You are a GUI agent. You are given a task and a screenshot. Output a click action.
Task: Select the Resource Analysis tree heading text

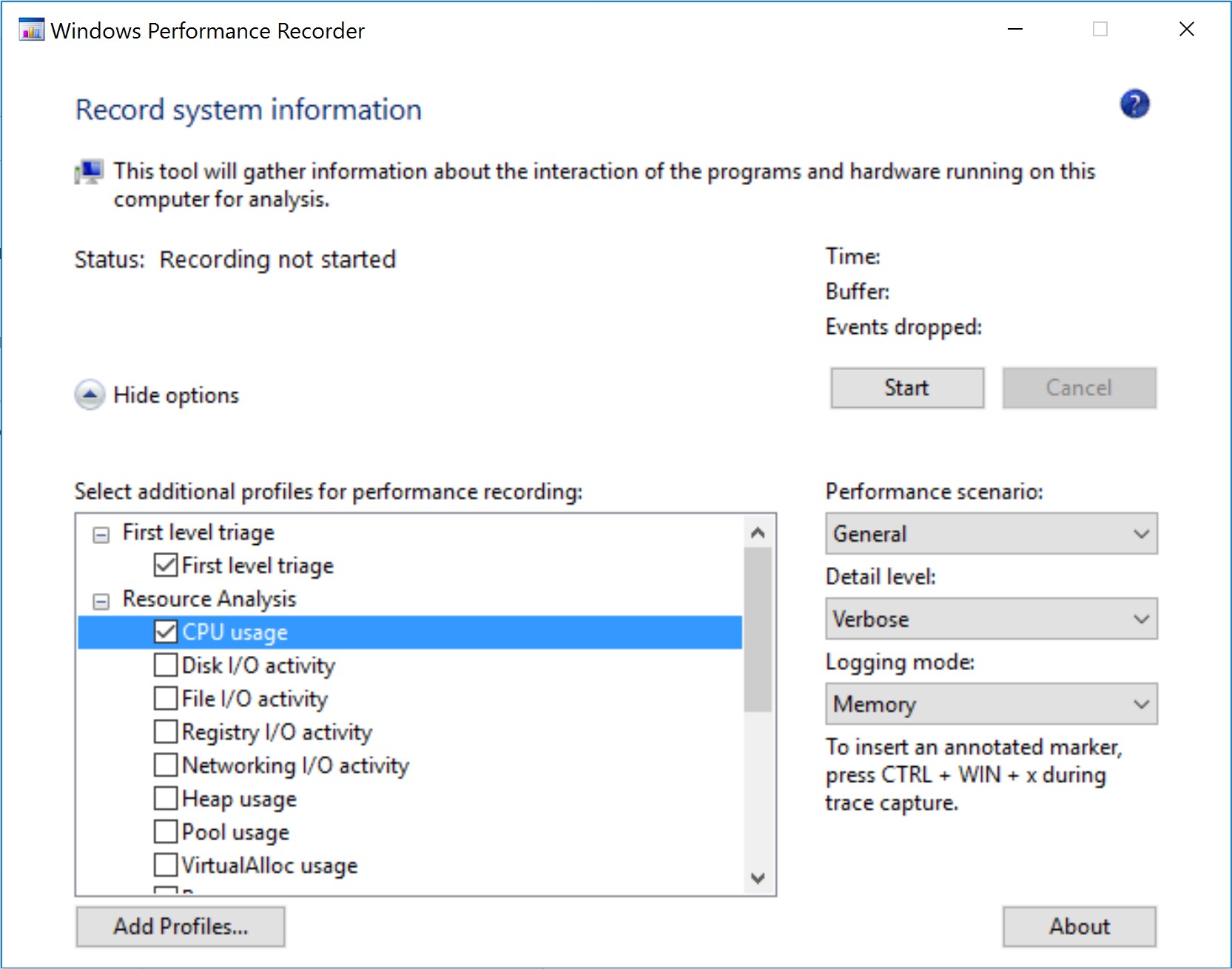[209, 599]
